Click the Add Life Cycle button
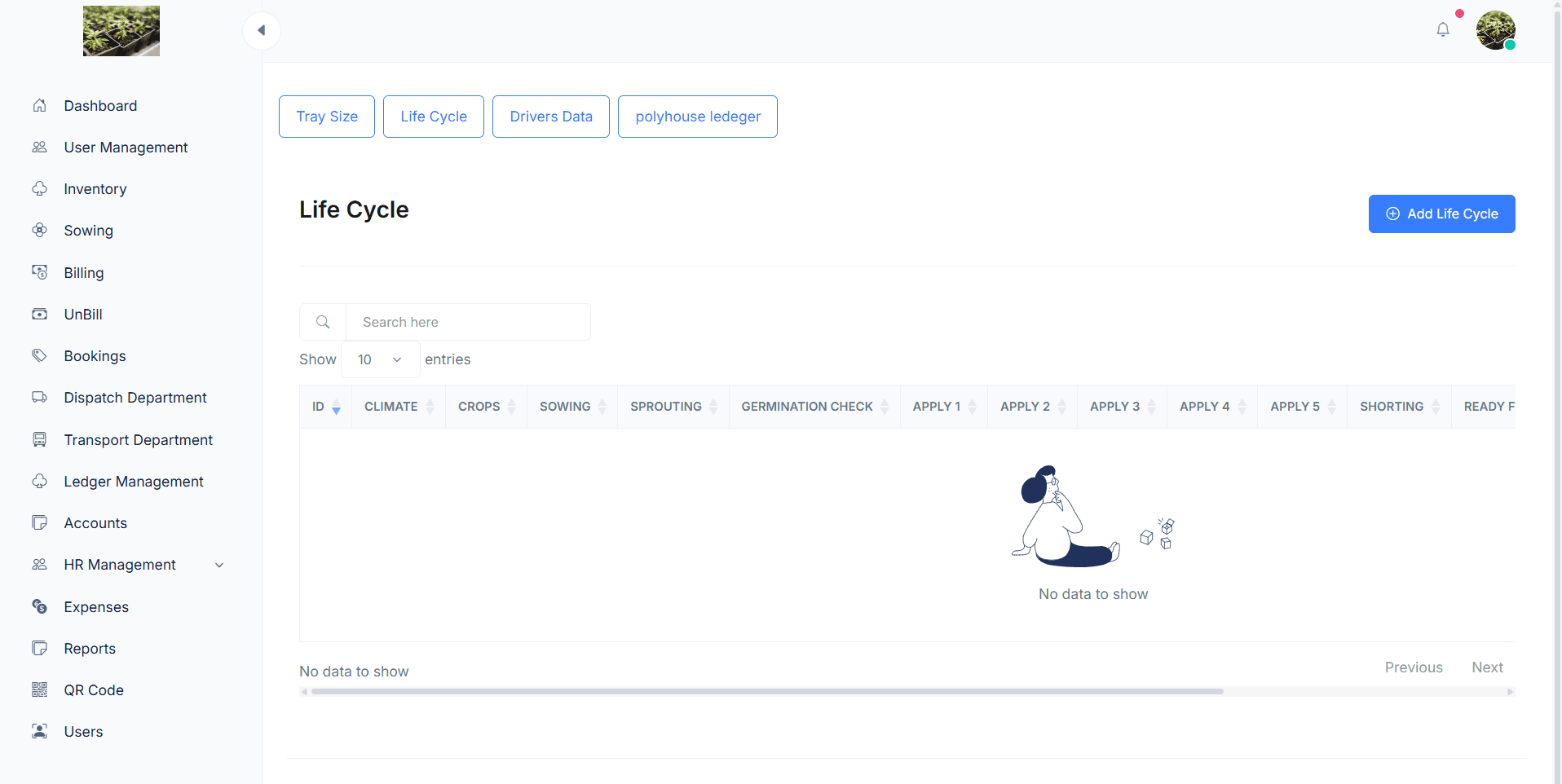1562x784 pixels. (x=1441, y=214)
